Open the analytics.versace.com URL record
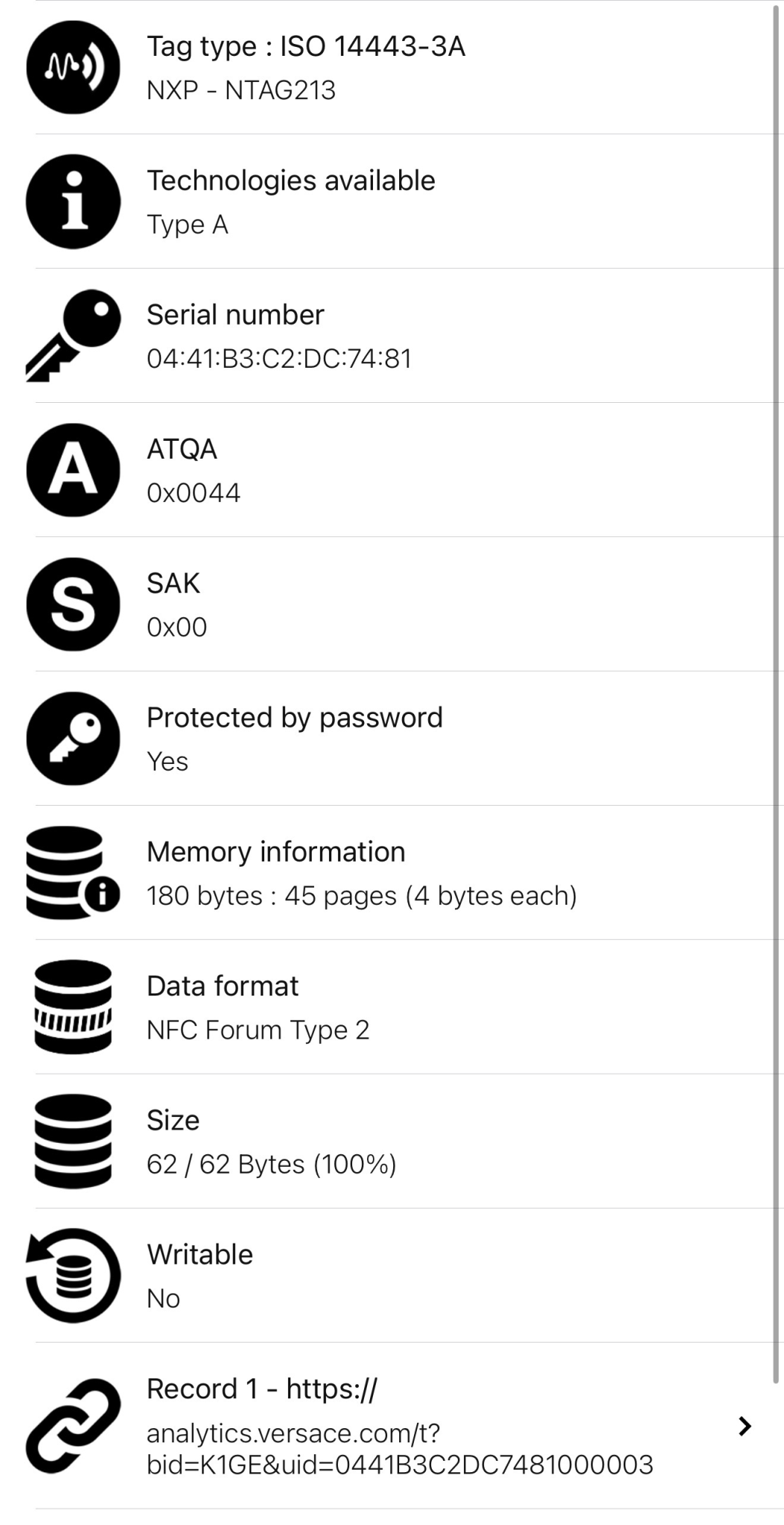 coord(399,1448)
